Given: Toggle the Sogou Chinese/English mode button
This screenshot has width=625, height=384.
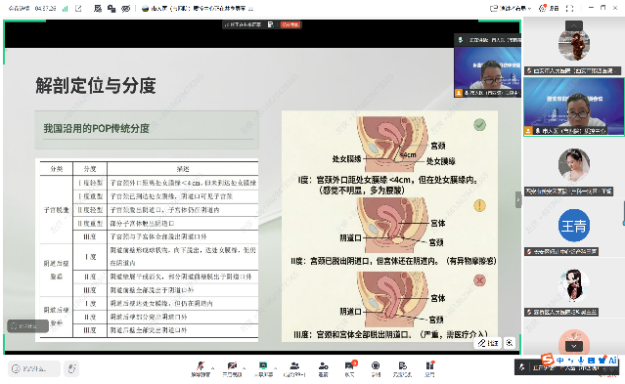Looking at the screenshot, I should [560, 360].
